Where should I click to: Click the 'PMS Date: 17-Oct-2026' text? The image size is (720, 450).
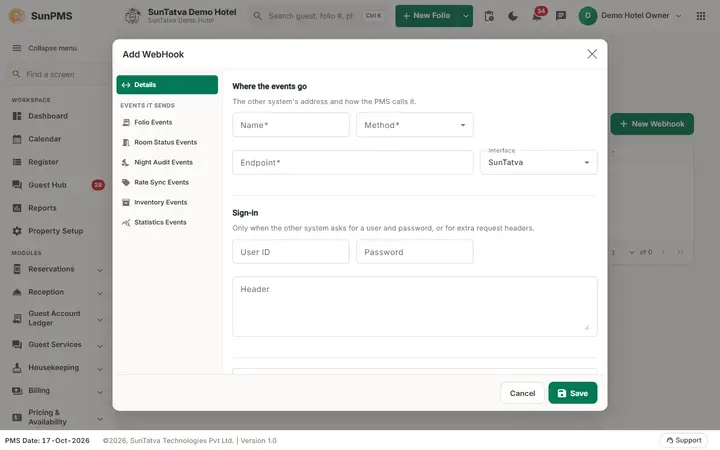pyautogui.click(x=47, y=440)
